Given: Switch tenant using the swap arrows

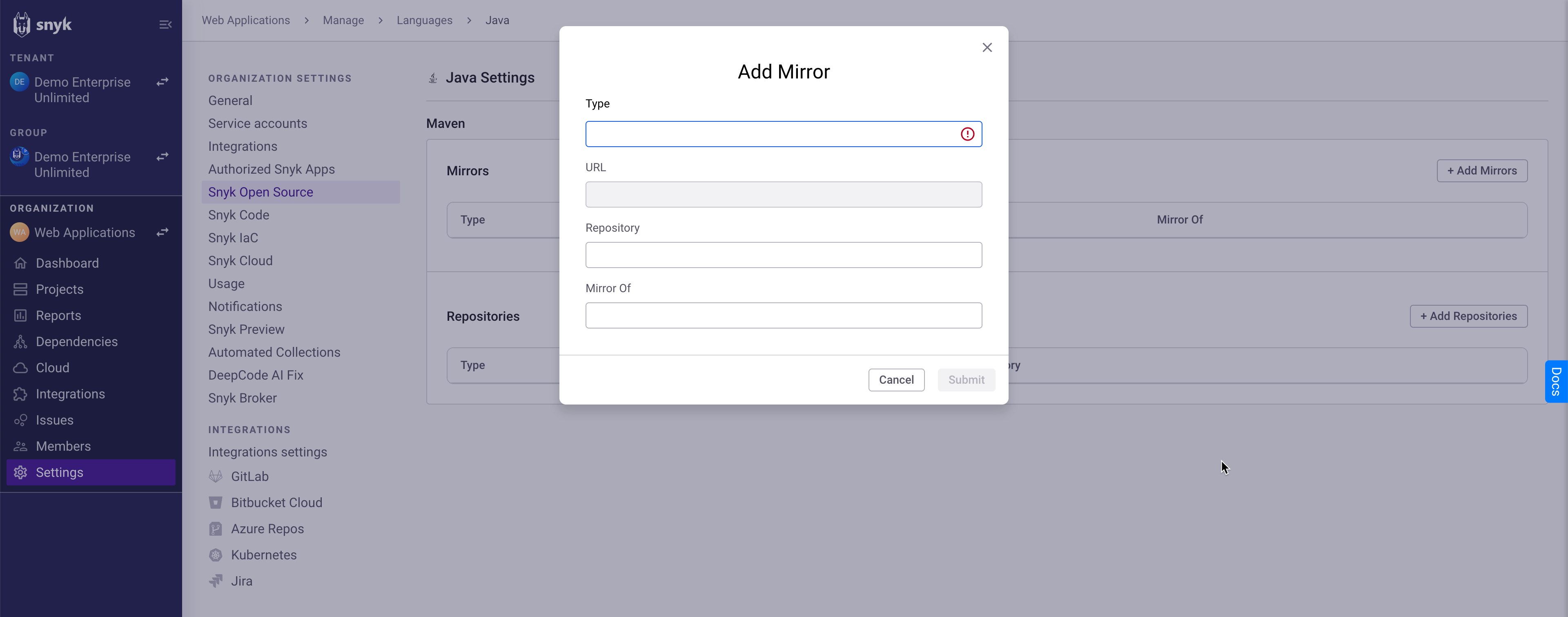Looking at the screenshot, I should pos(163,82).
